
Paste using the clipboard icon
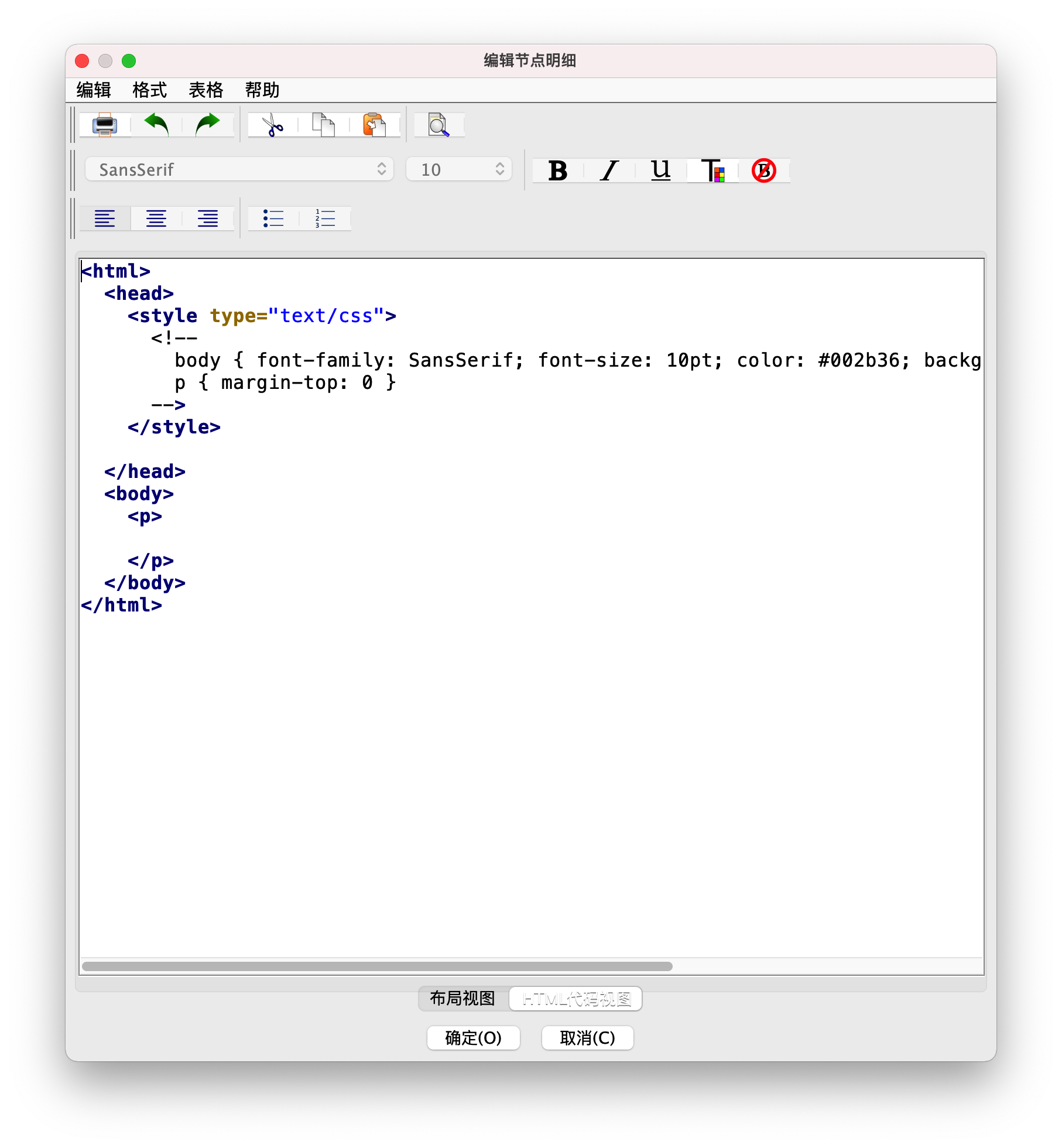[x=375, y=125]
